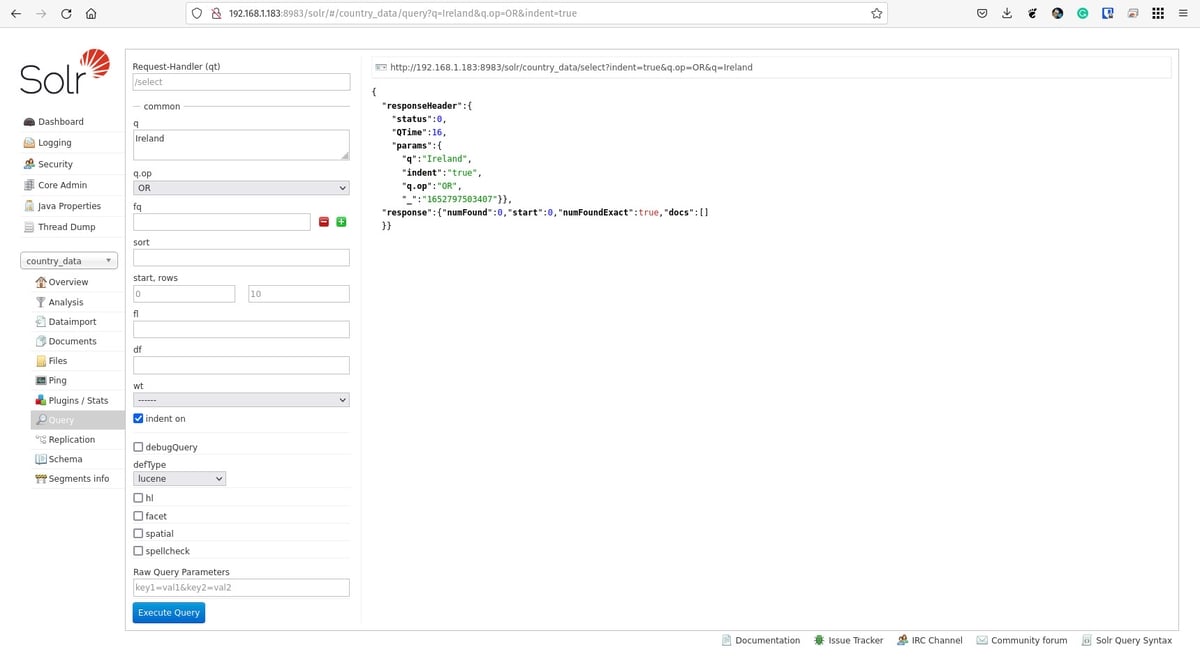Screen dimensions: 1200x663
Task: Click the green add fq button
Action: click(341, 222)
